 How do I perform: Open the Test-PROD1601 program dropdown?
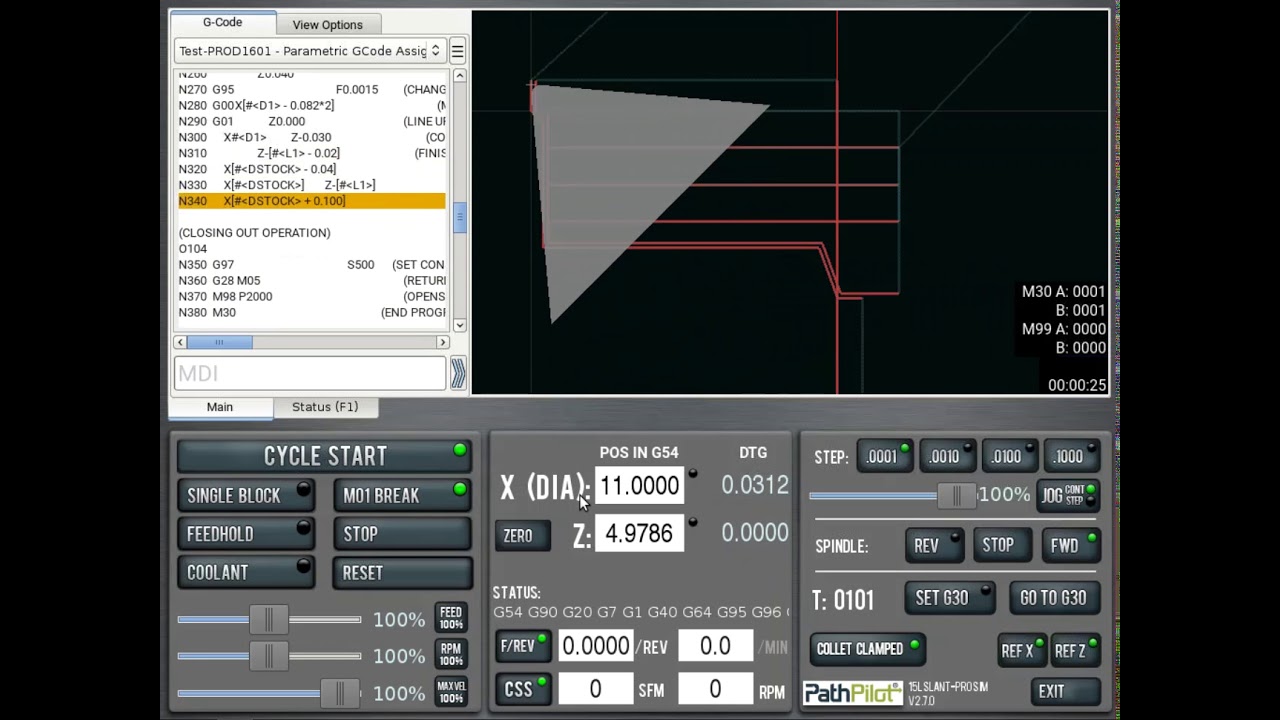point(309,51)
